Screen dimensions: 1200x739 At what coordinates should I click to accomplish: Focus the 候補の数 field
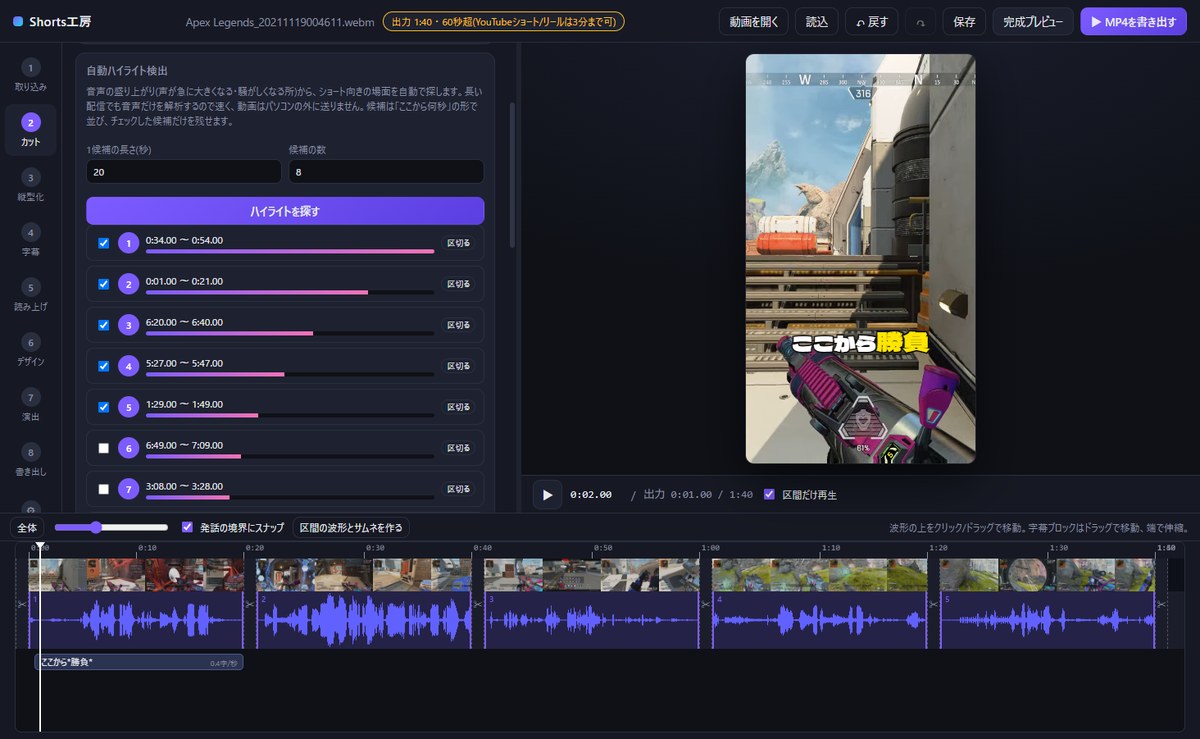[386, 172]
